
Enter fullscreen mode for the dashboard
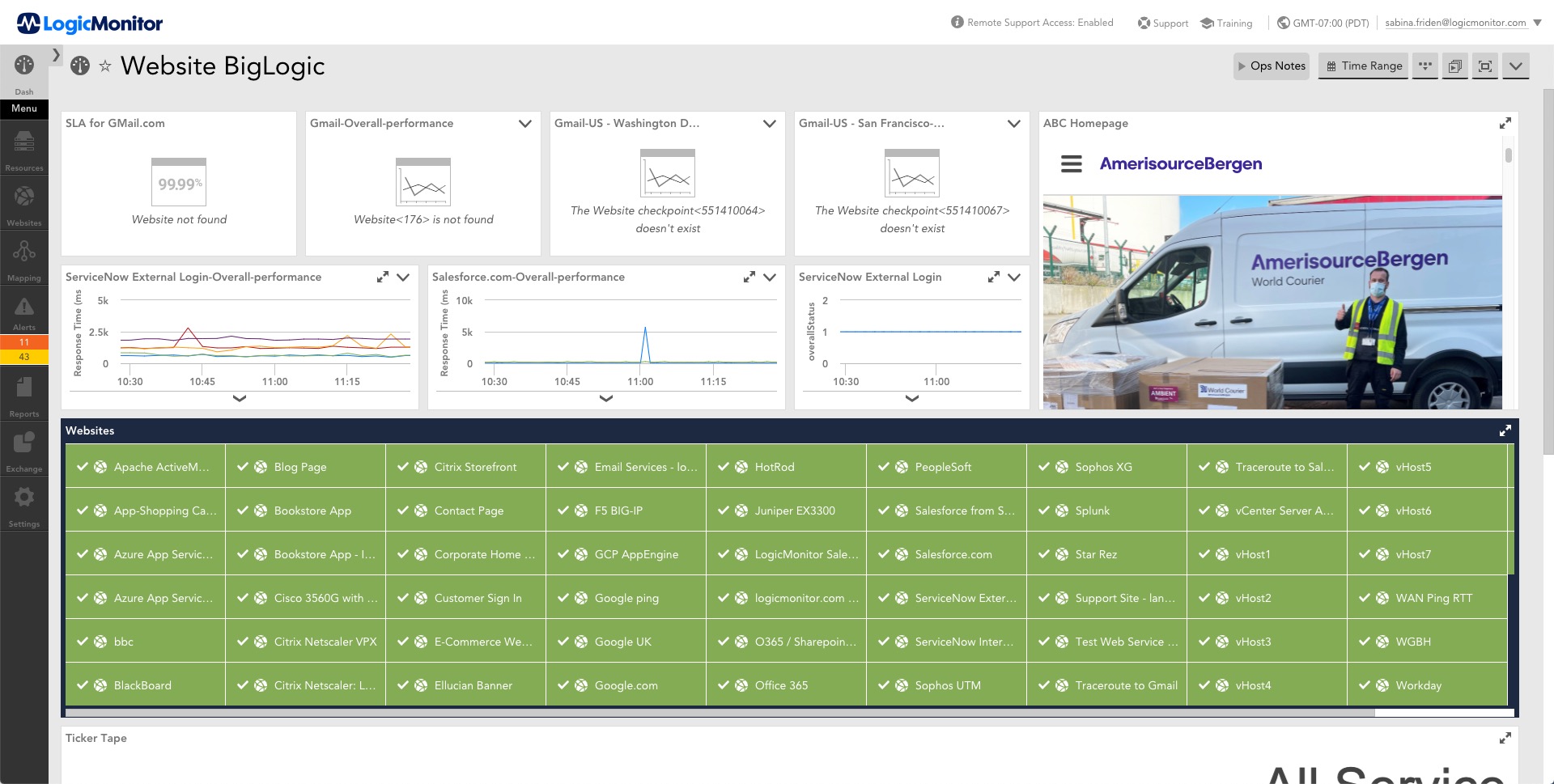tap(1485, 66)
